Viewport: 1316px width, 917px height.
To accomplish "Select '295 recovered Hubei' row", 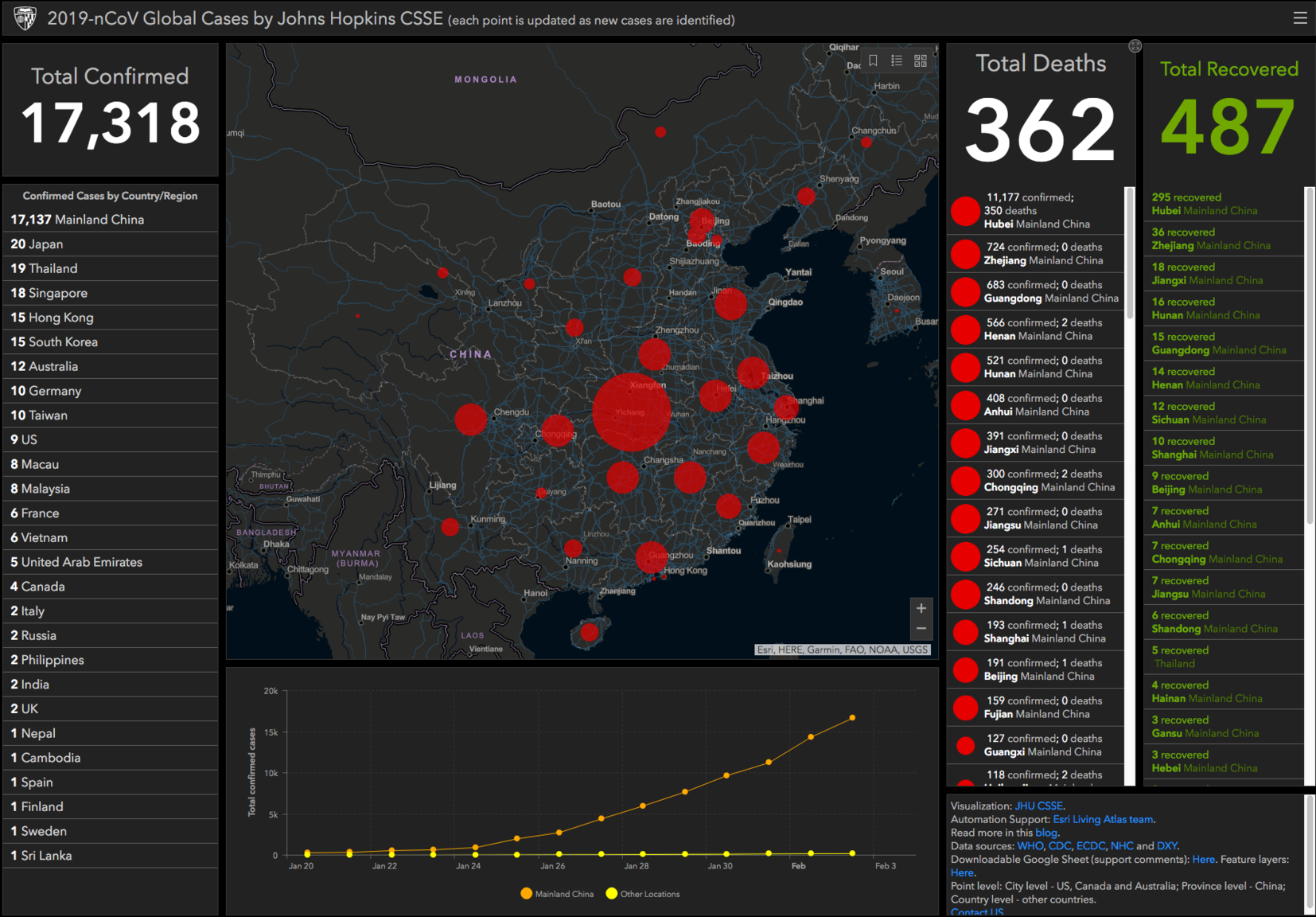I will coord(1225,204).
